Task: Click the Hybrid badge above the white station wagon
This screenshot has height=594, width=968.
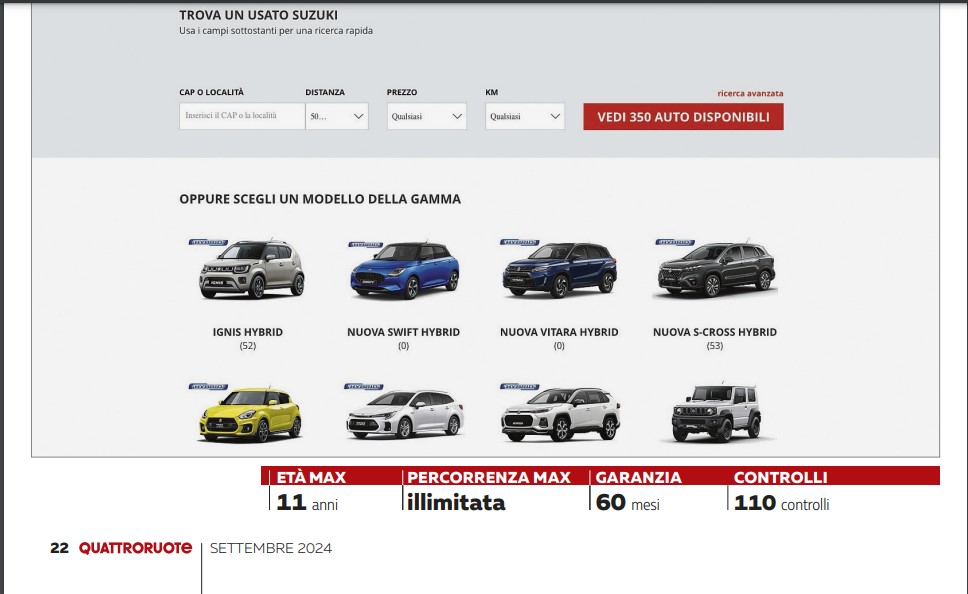Action: point(364,387)
